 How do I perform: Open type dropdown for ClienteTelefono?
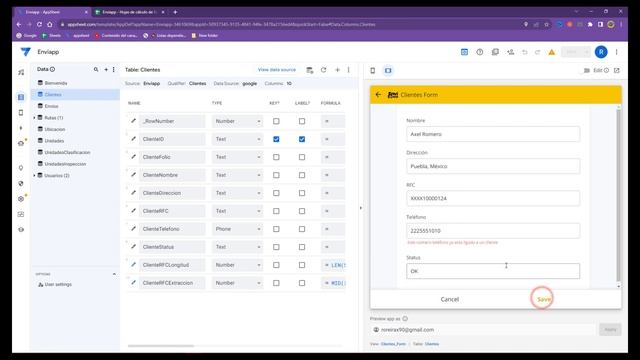(x=237, y=229)
